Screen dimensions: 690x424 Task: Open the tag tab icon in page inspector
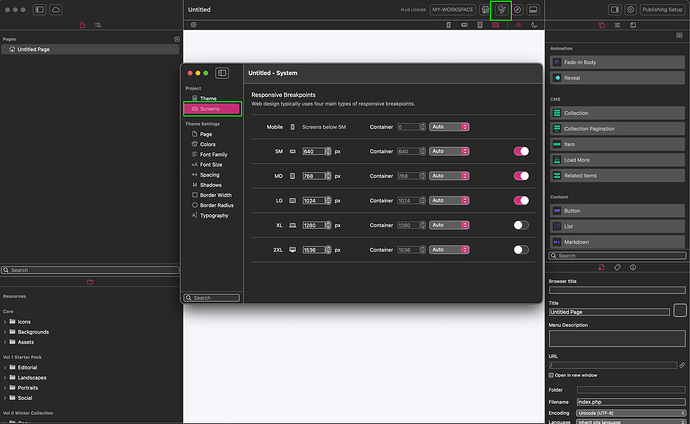617,267
